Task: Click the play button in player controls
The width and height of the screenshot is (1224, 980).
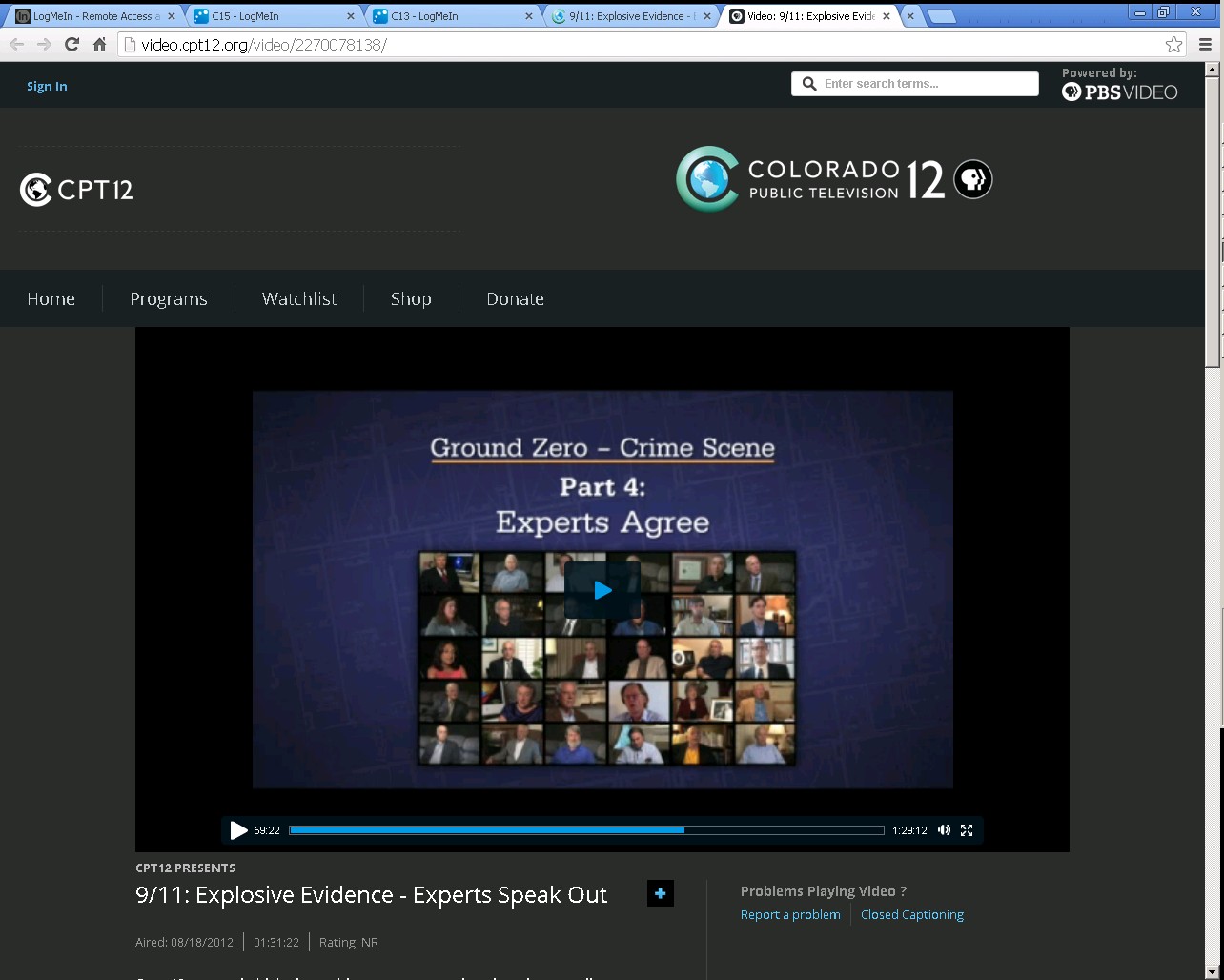Action: (238, 830)
